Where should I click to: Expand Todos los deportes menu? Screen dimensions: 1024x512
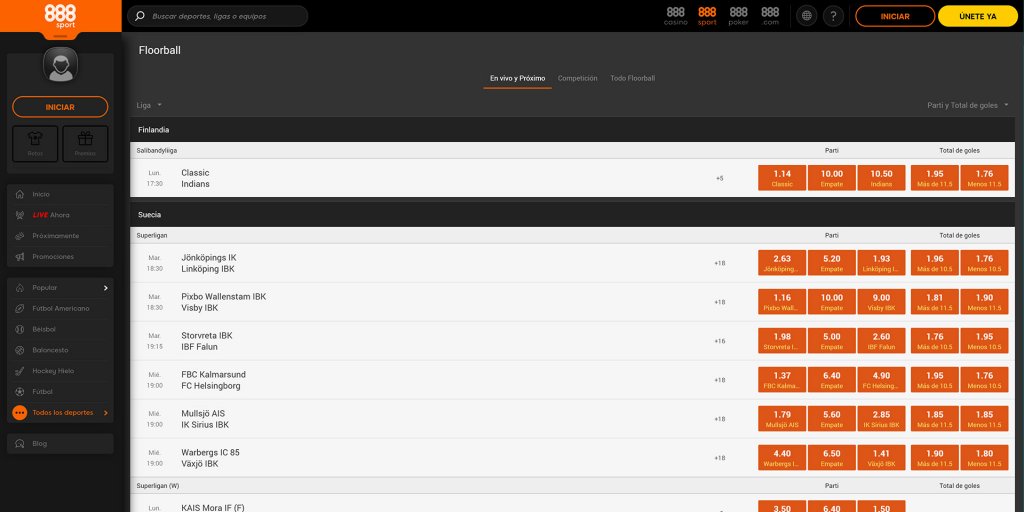(60, 413)
